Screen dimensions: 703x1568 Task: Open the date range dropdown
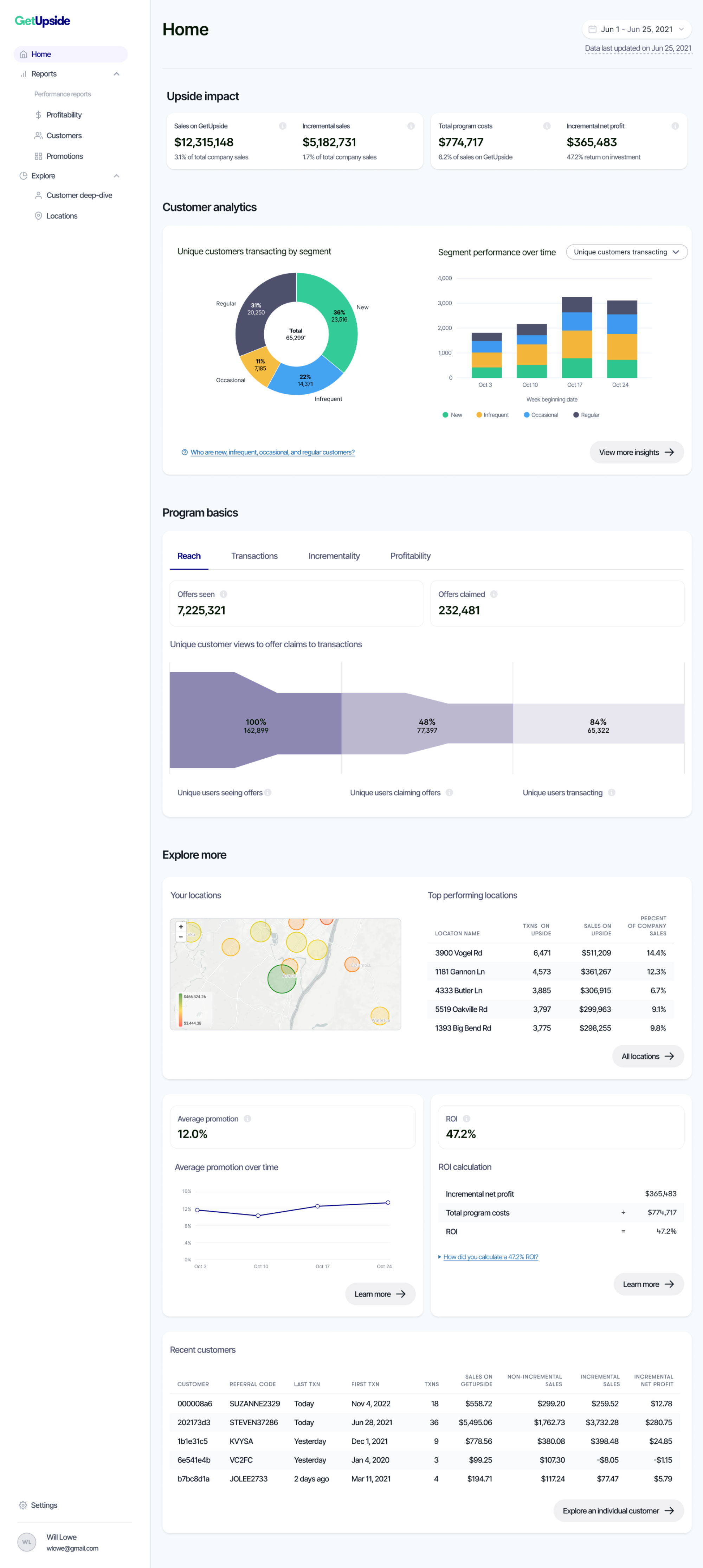pyautogui.click(x=636, y=29)
